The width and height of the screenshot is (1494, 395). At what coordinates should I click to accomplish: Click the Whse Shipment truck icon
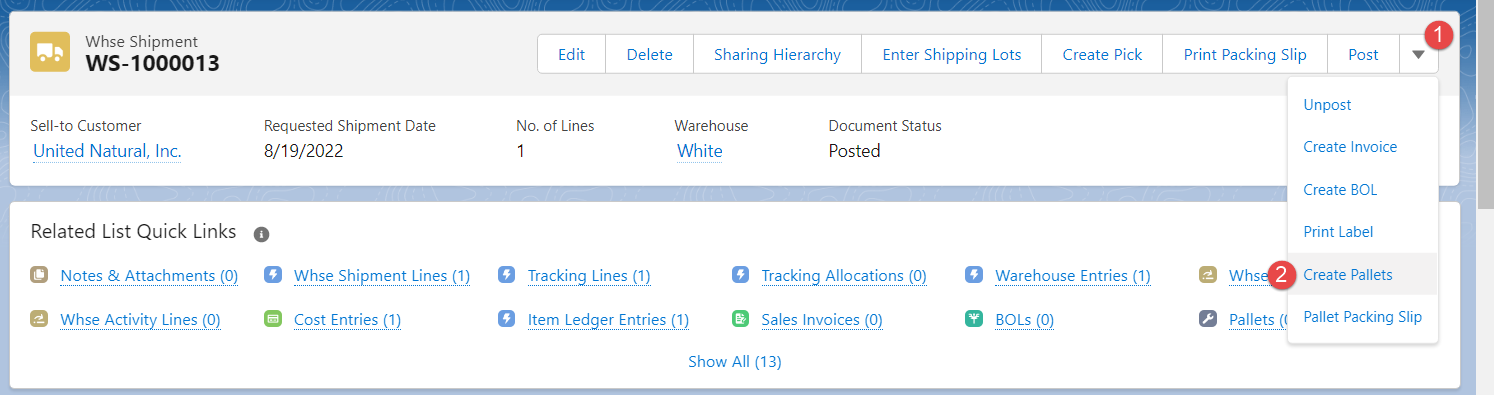50,53
